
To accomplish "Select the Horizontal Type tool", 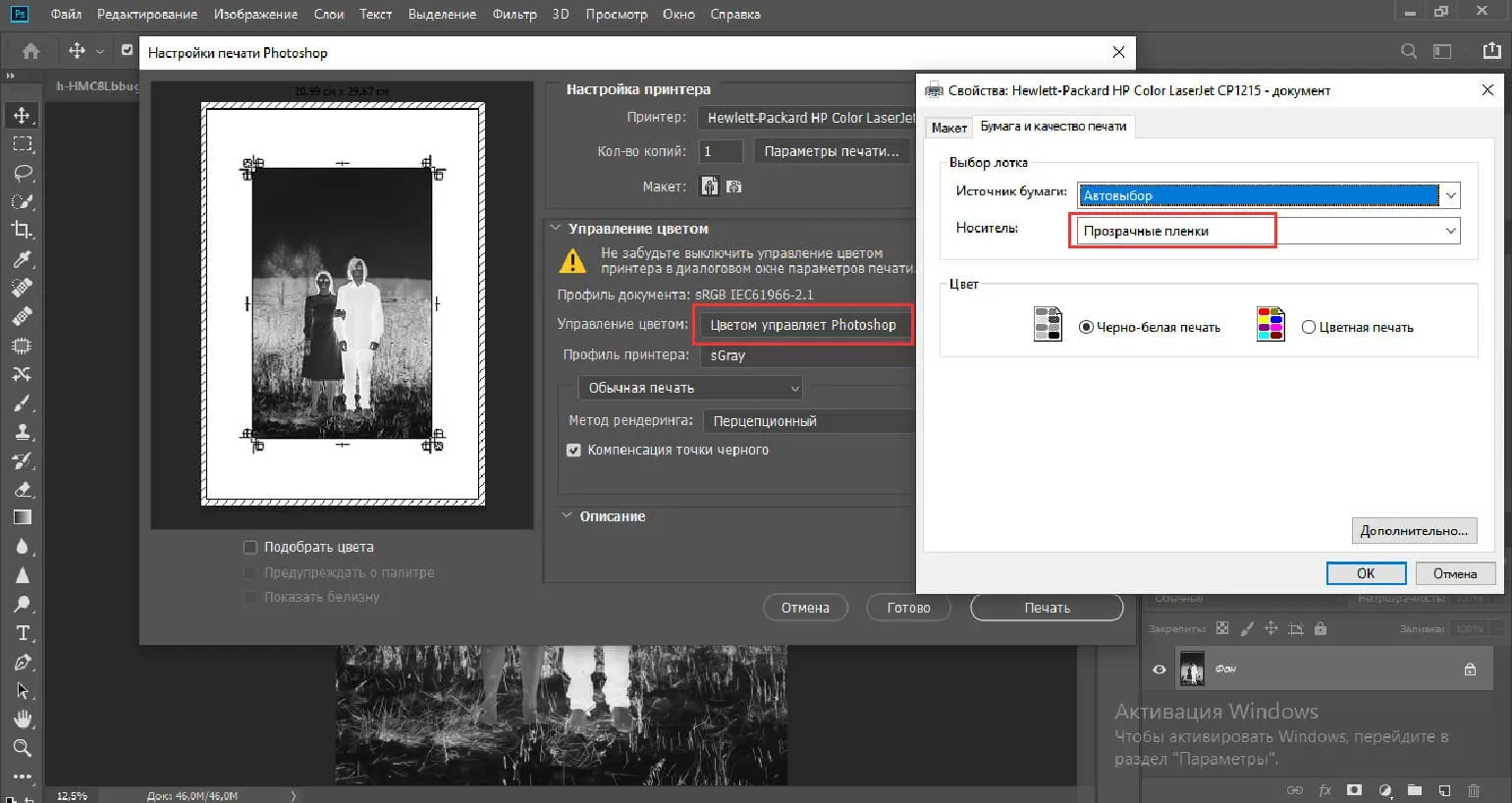I will pyautogui.click(x=23, y=633).
